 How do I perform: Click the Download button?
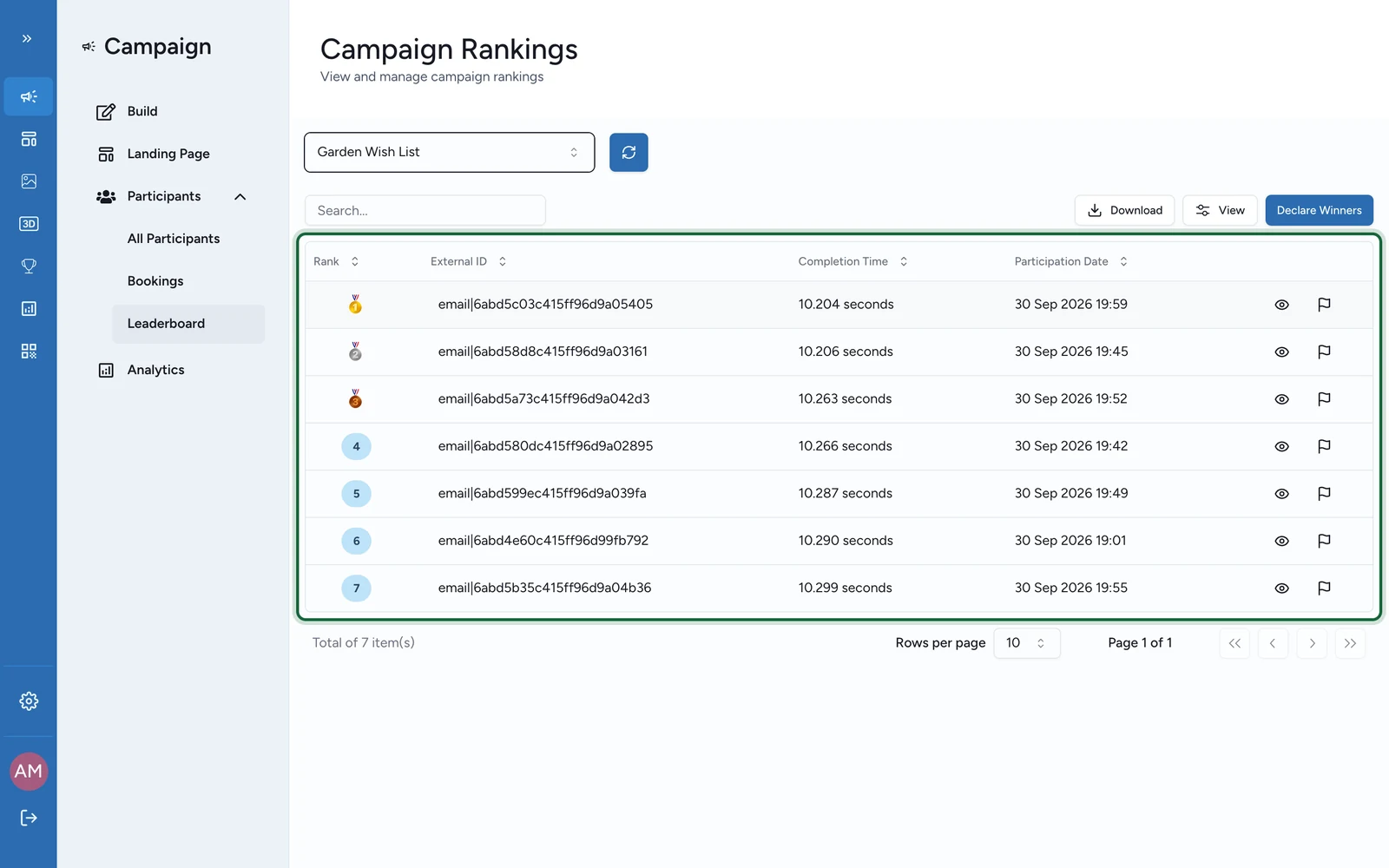point(1124,210)
